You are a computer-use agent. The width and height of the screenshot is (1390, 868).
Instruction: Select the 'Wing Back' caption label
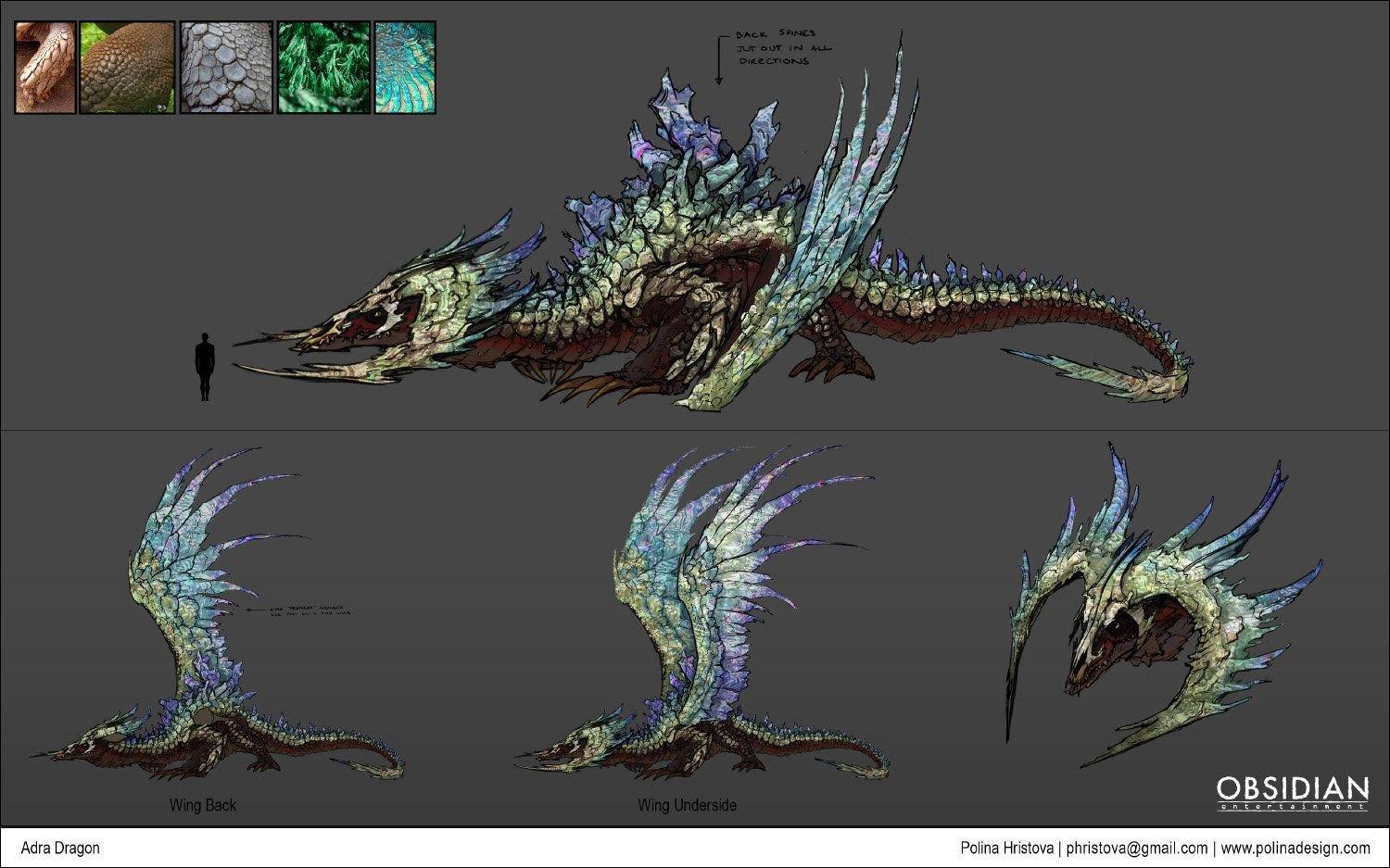click(x=203, y=805)
